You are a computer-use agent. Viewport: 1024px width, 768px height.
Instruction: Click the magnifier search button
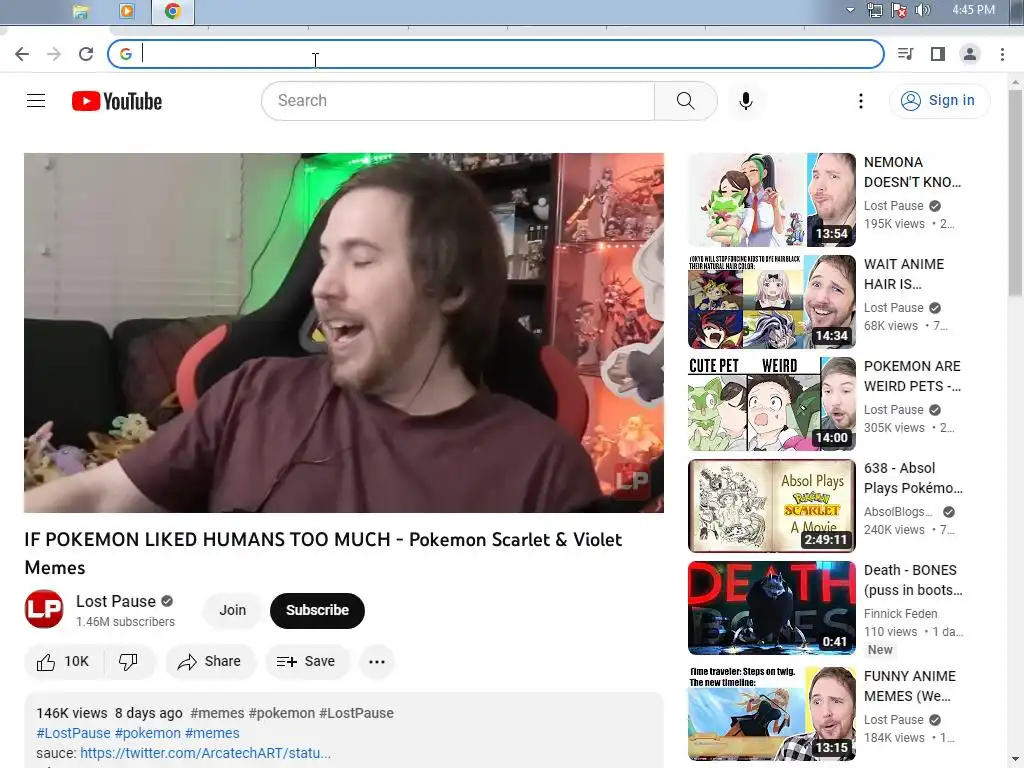(686, 101)
